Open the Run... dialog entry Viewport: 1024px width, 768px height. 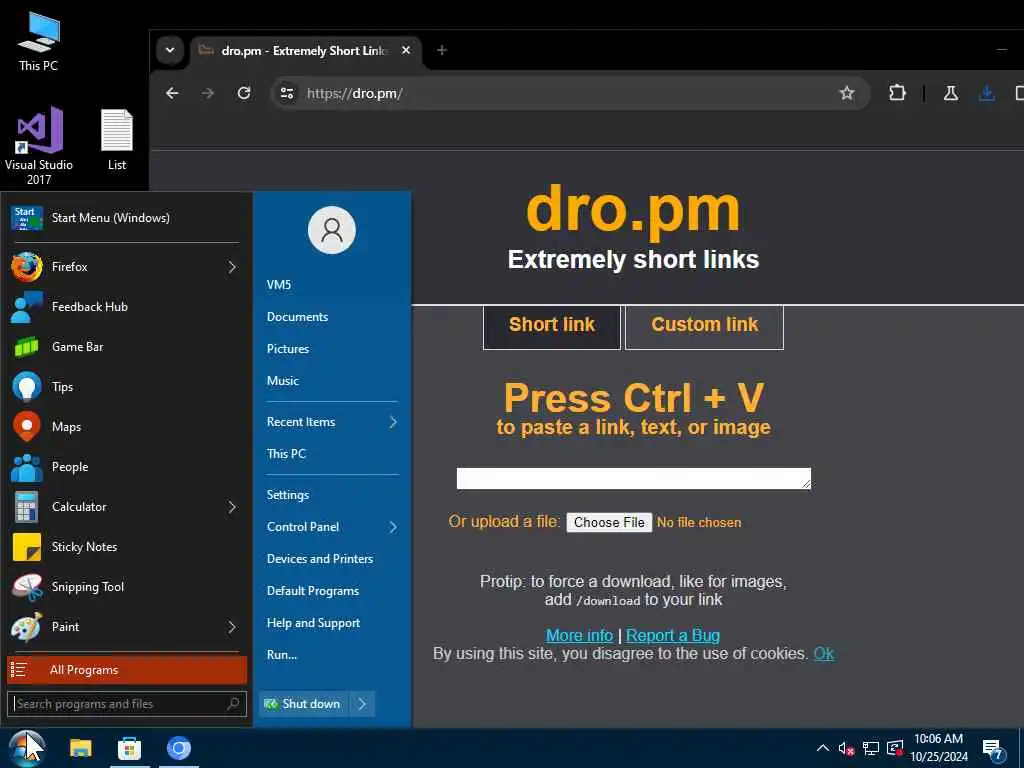(x=281, y=655)
